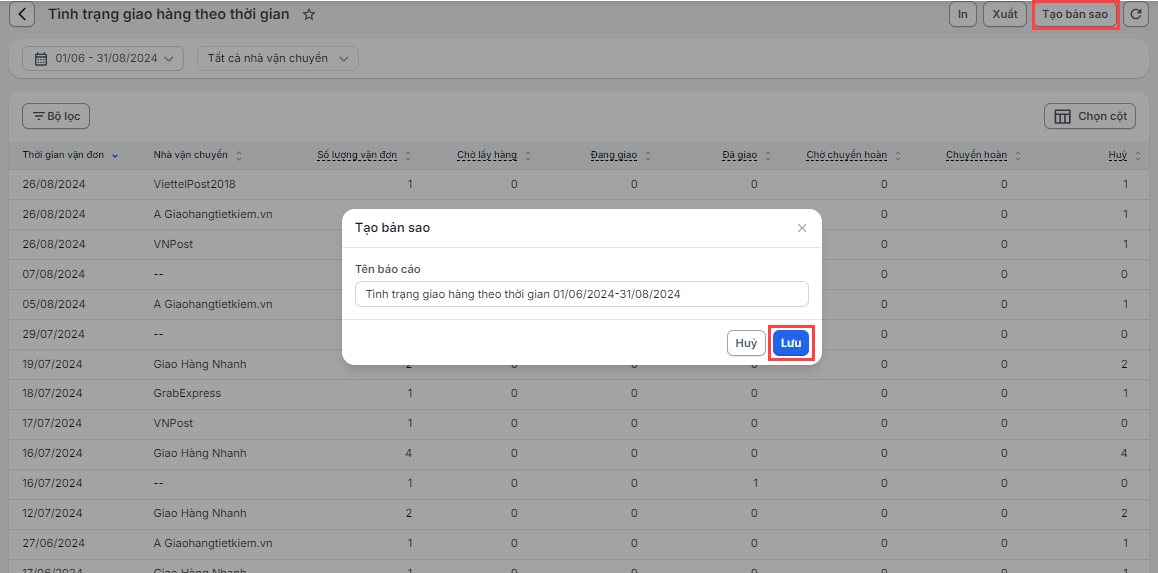Click the back arrow icon
The height and width of the screenshot is (573, 1158).
(x=22, y=15)
